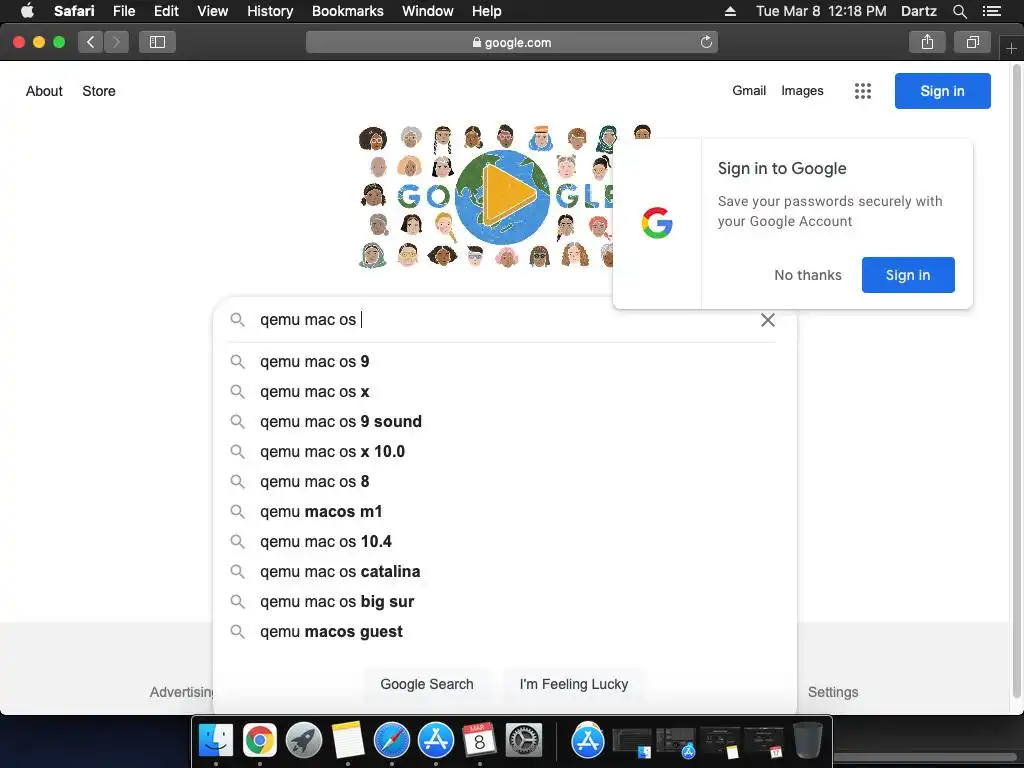Select suggestion qemu mac os big sur
The height and width of the screenshot is (768, 1024).
503,601
